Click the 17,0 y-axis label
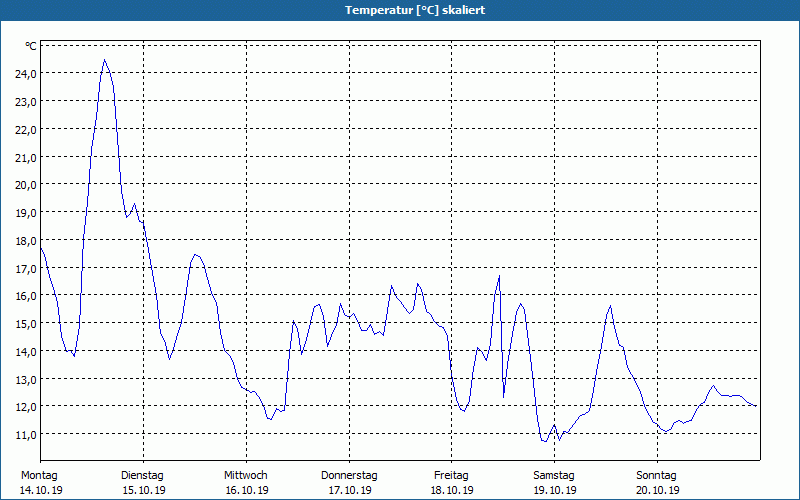 pos(25,268)
